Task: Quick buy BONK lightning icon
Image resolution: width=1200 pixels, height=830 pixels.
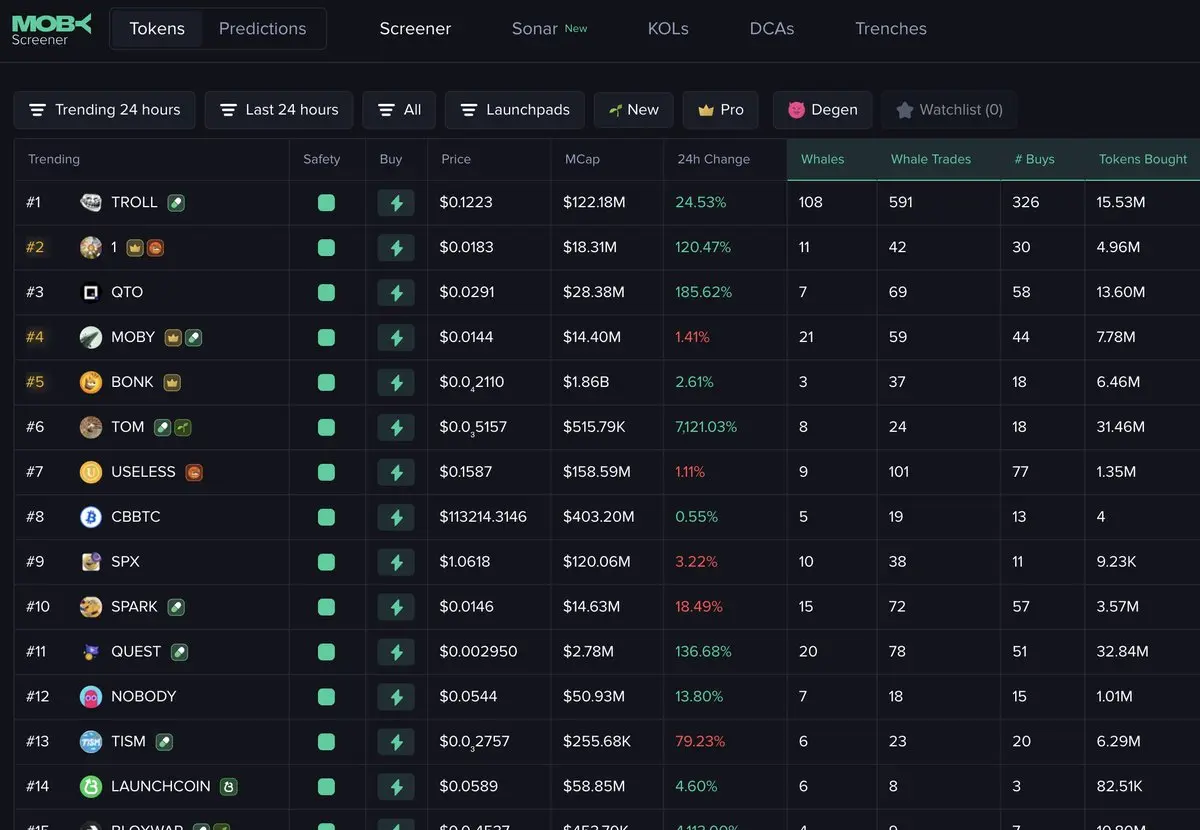Action: pos(396,383)
